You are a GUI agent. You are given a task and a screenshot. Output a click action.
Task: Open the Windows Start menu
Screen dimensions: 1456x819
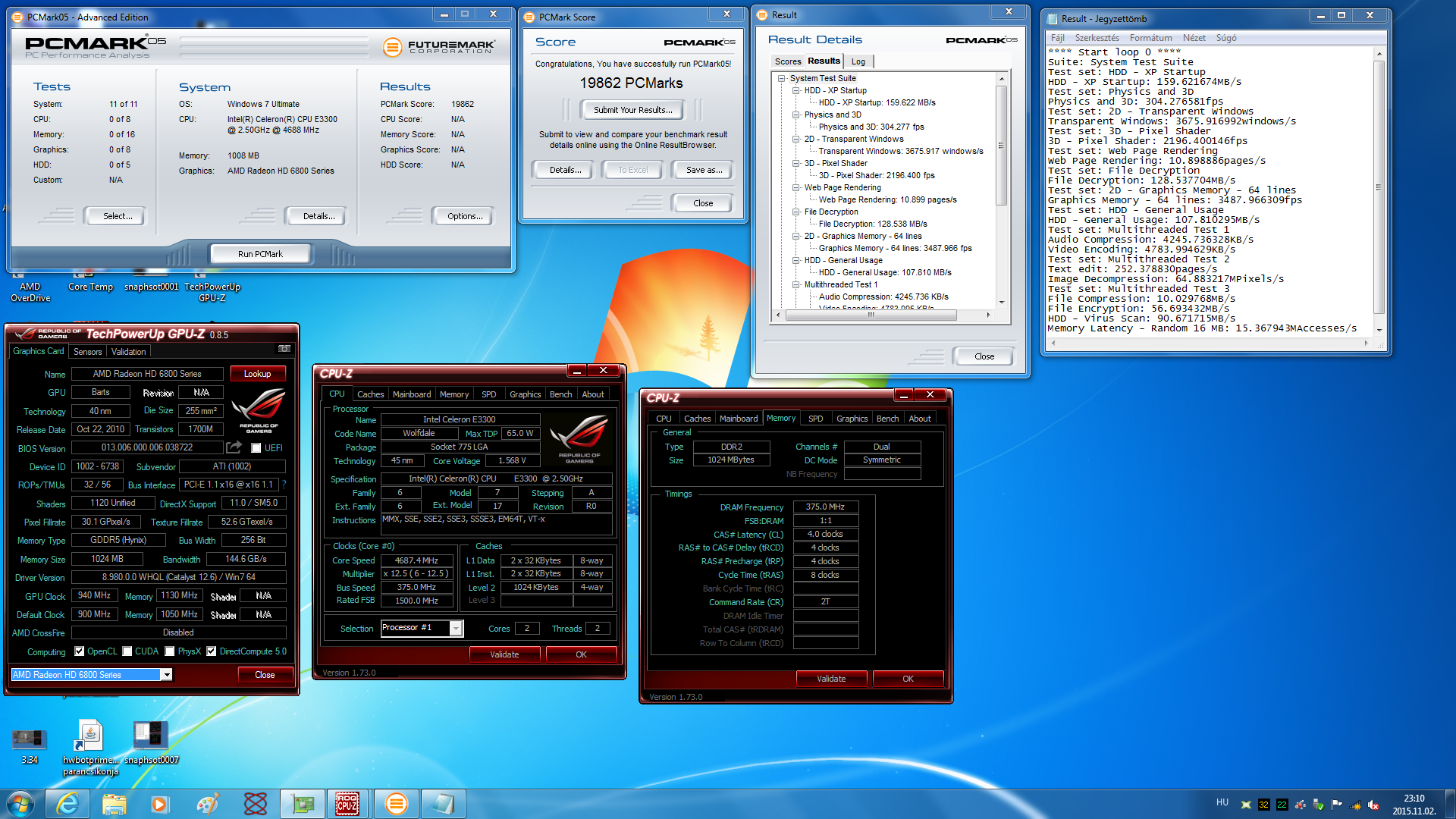pos(21,804)
